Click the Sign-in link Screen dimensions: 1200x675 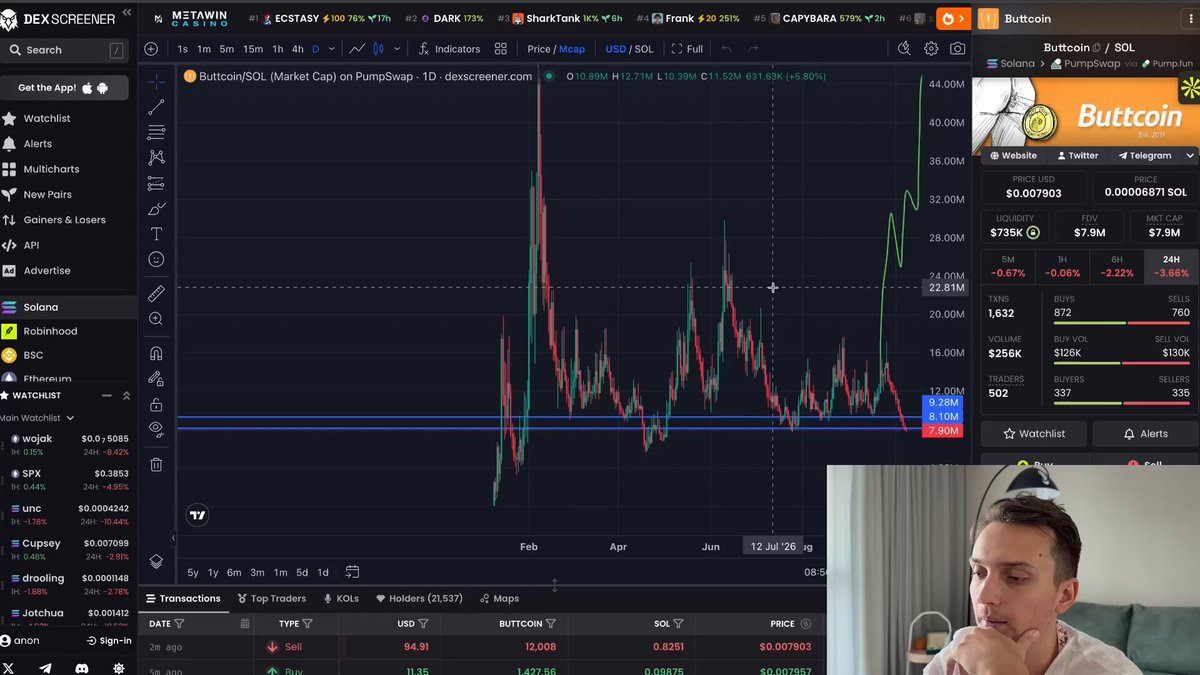click(x=109, y=641)
